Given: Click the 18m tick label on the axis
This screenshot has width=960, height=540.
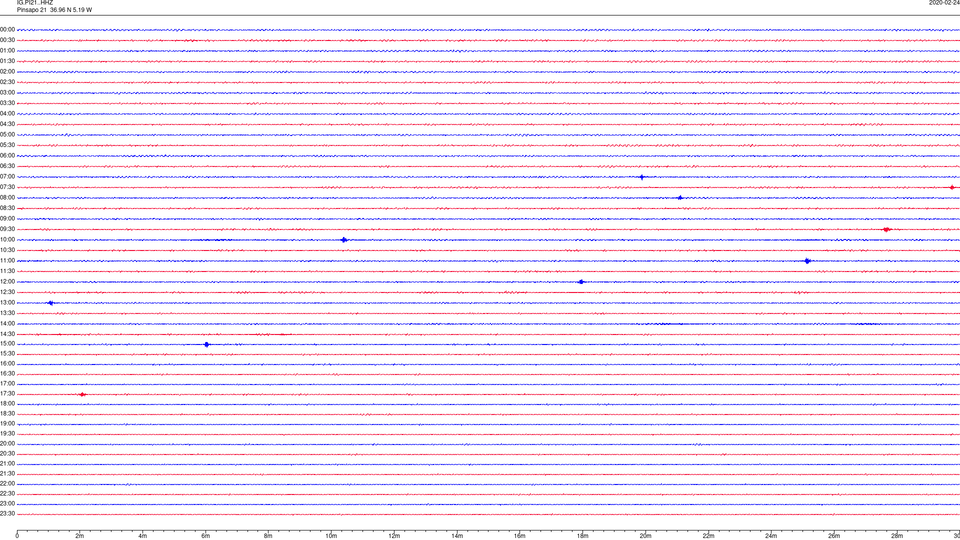Looking at the screenshot, I should tap(583, 536).
